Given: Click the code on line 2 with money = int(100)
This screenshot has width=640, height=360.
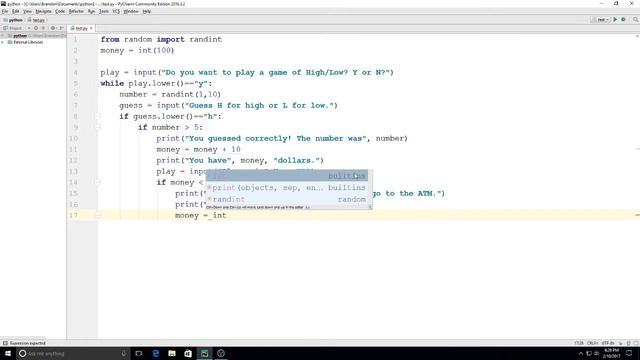Looking at the screenshot, I should click(137, 50).
